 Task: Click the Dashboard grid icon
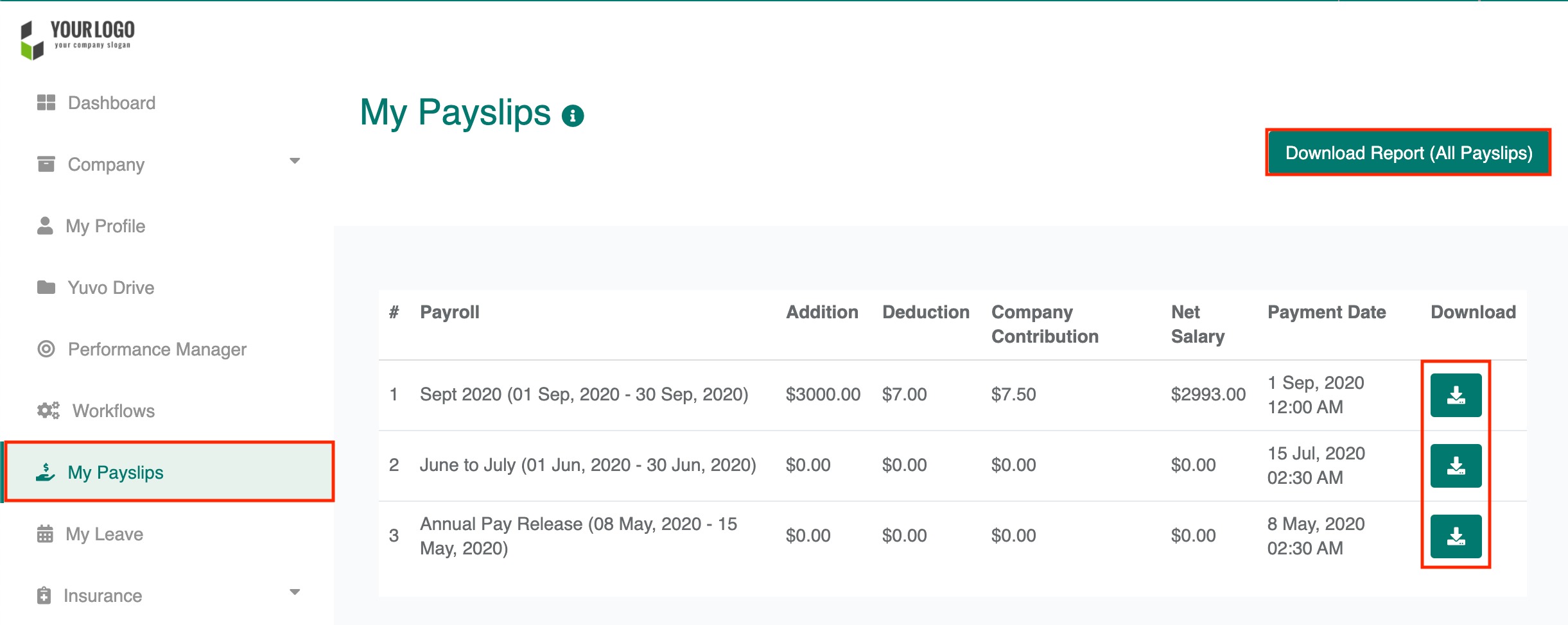tap(46, 103)
